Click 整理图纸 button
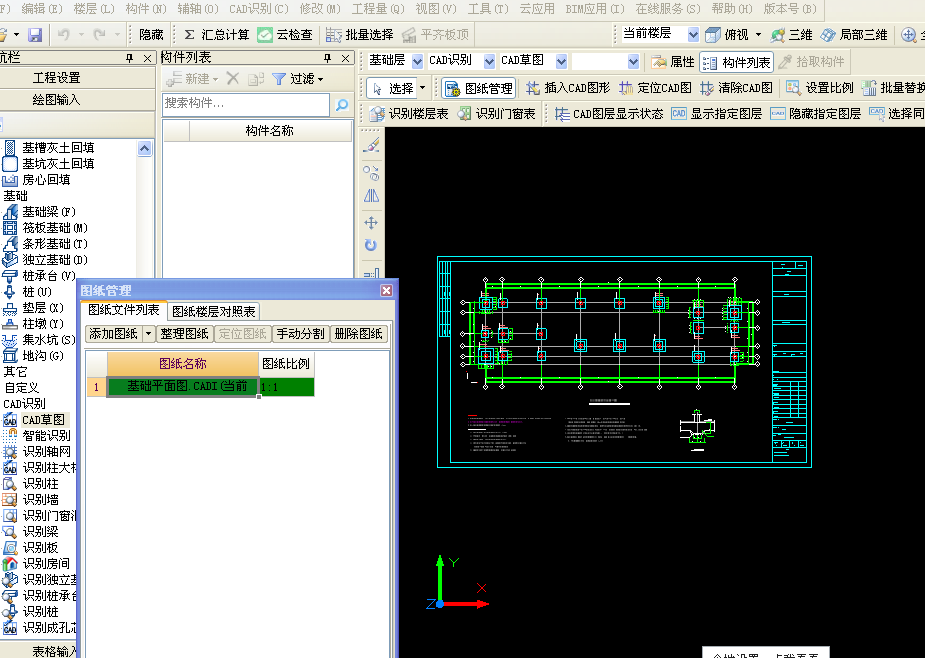The height and width of the screenshot is (658, 925). [184, 334]
